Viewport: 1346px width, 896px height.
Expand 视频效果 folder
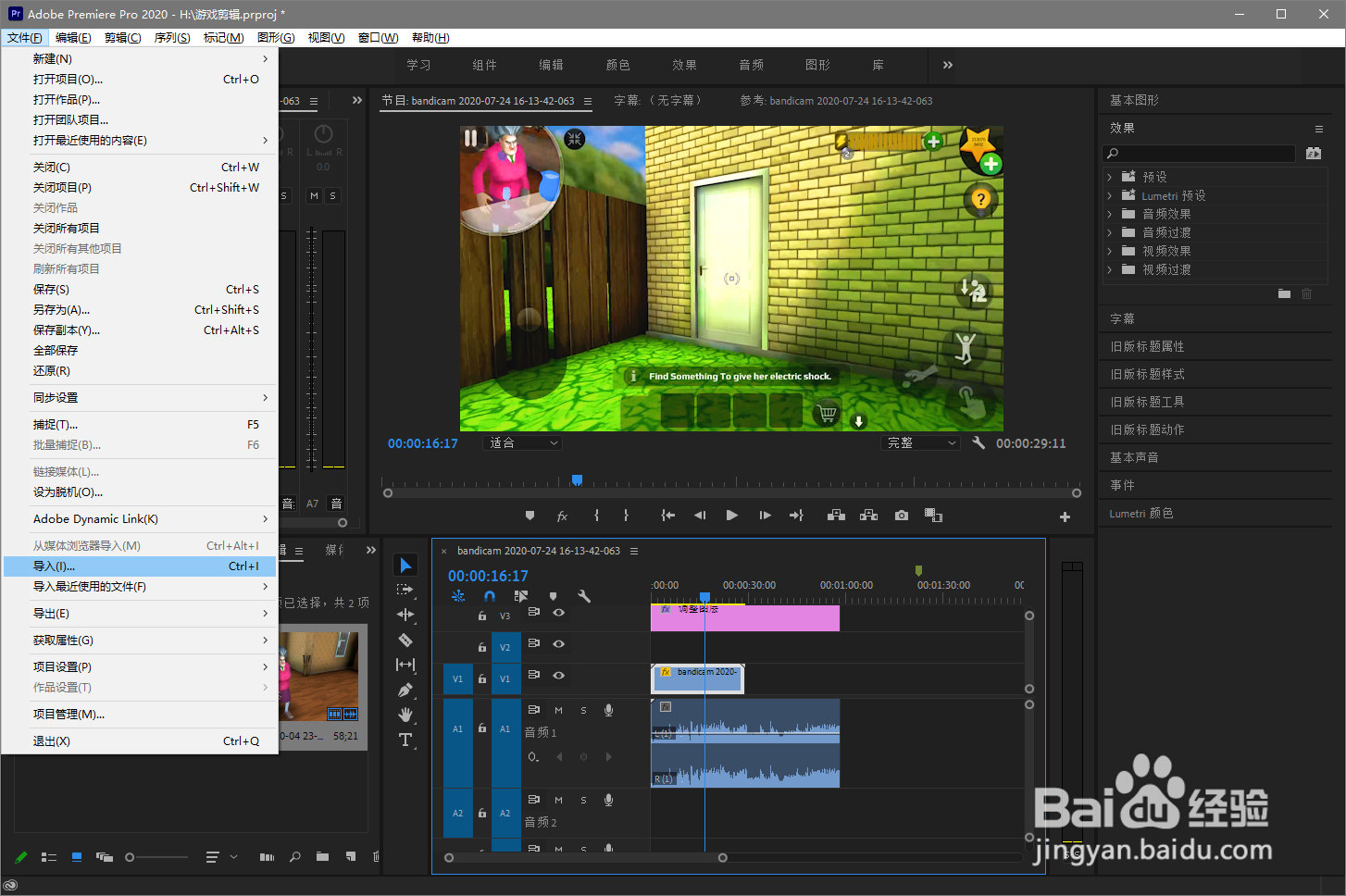[1109, 251]
